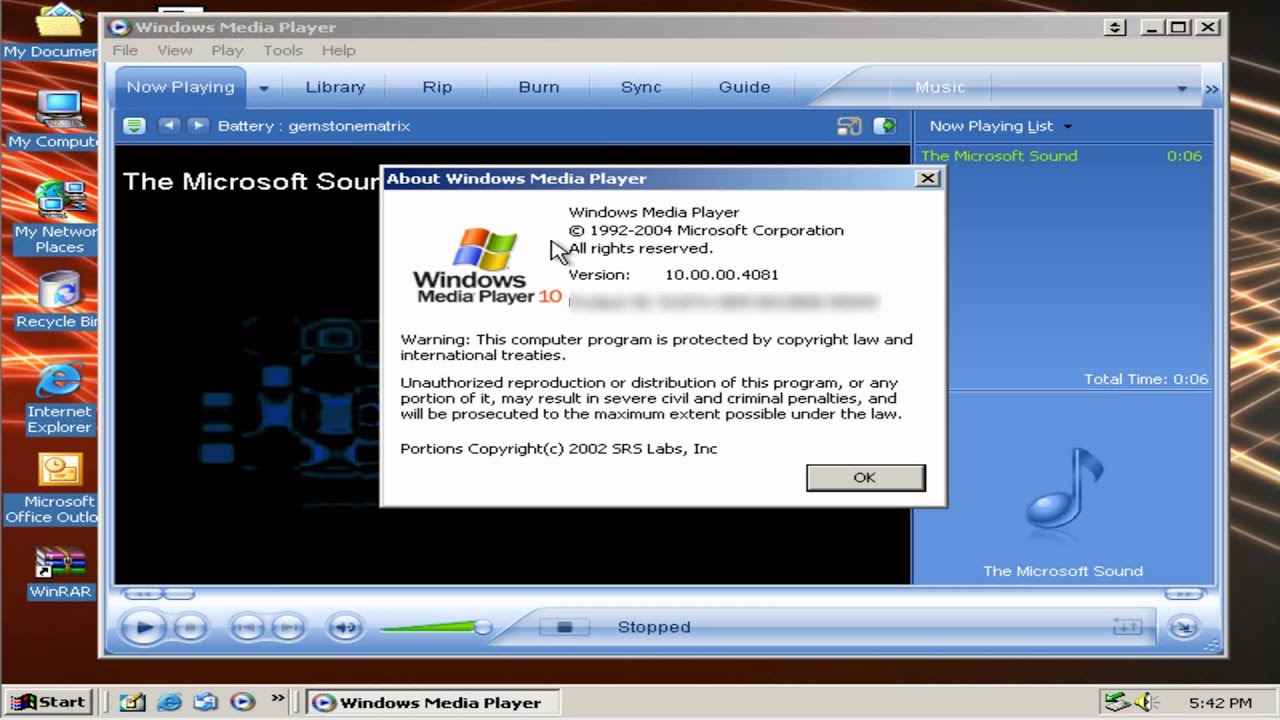This screenshot has width=1280, height=720.
Task: Switch to the Now Playing tab
Action: (x=180, y=87)
